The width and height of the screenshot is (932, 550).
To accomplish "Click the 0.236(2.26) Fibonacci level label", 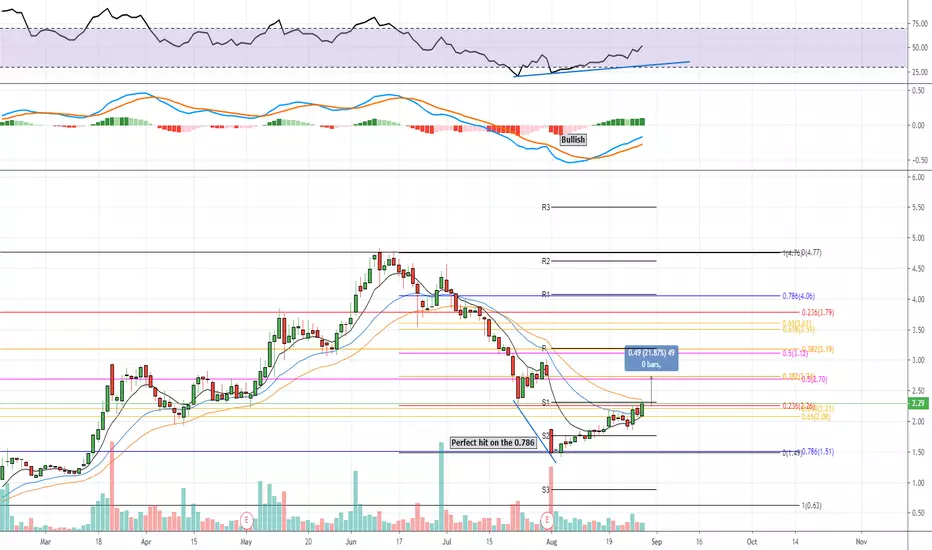I will click(798, 406).
